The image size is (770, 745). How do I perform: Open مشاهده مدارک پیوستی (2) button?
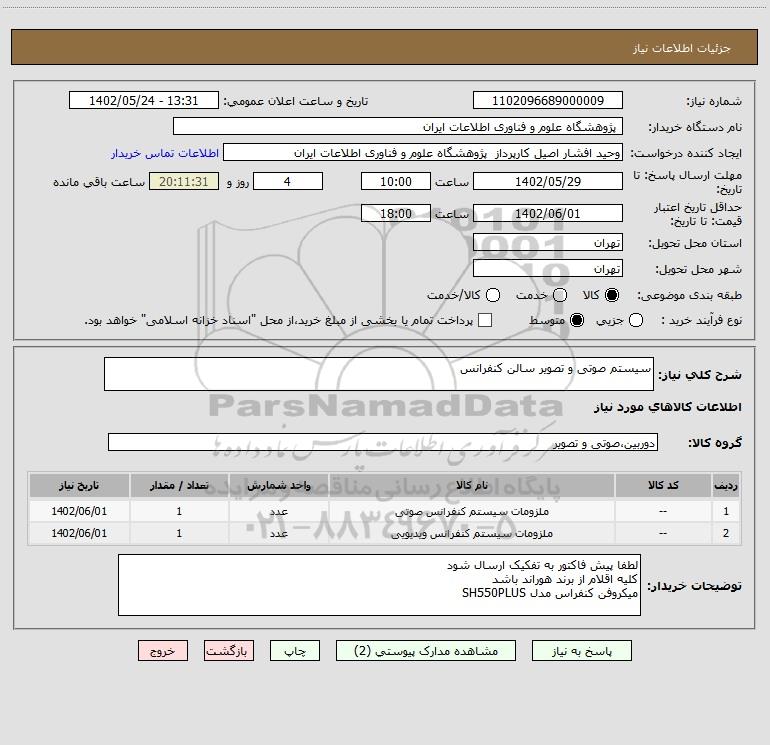(426, 651)
